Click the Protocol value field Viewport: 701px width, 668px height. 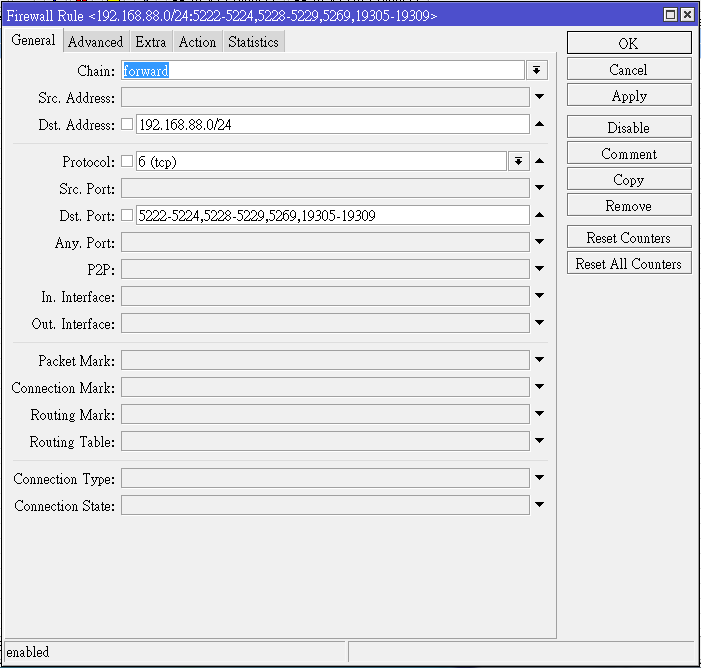tap(321, 161)
